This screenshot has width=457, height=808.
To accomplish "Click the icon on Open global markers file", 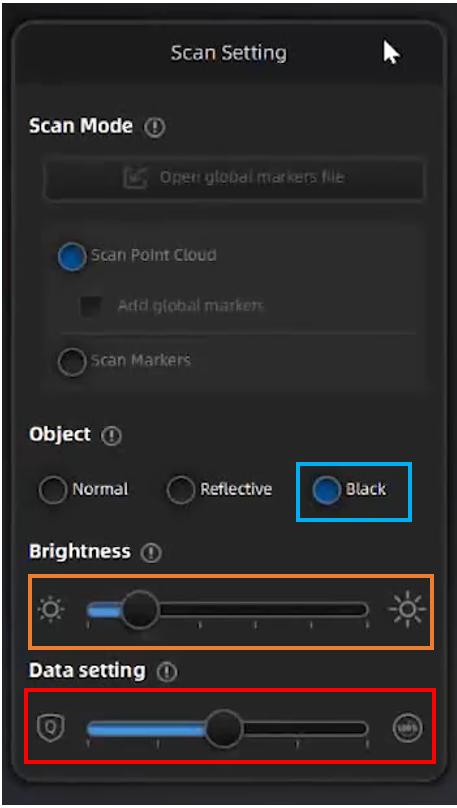I will tap(136, 178).
